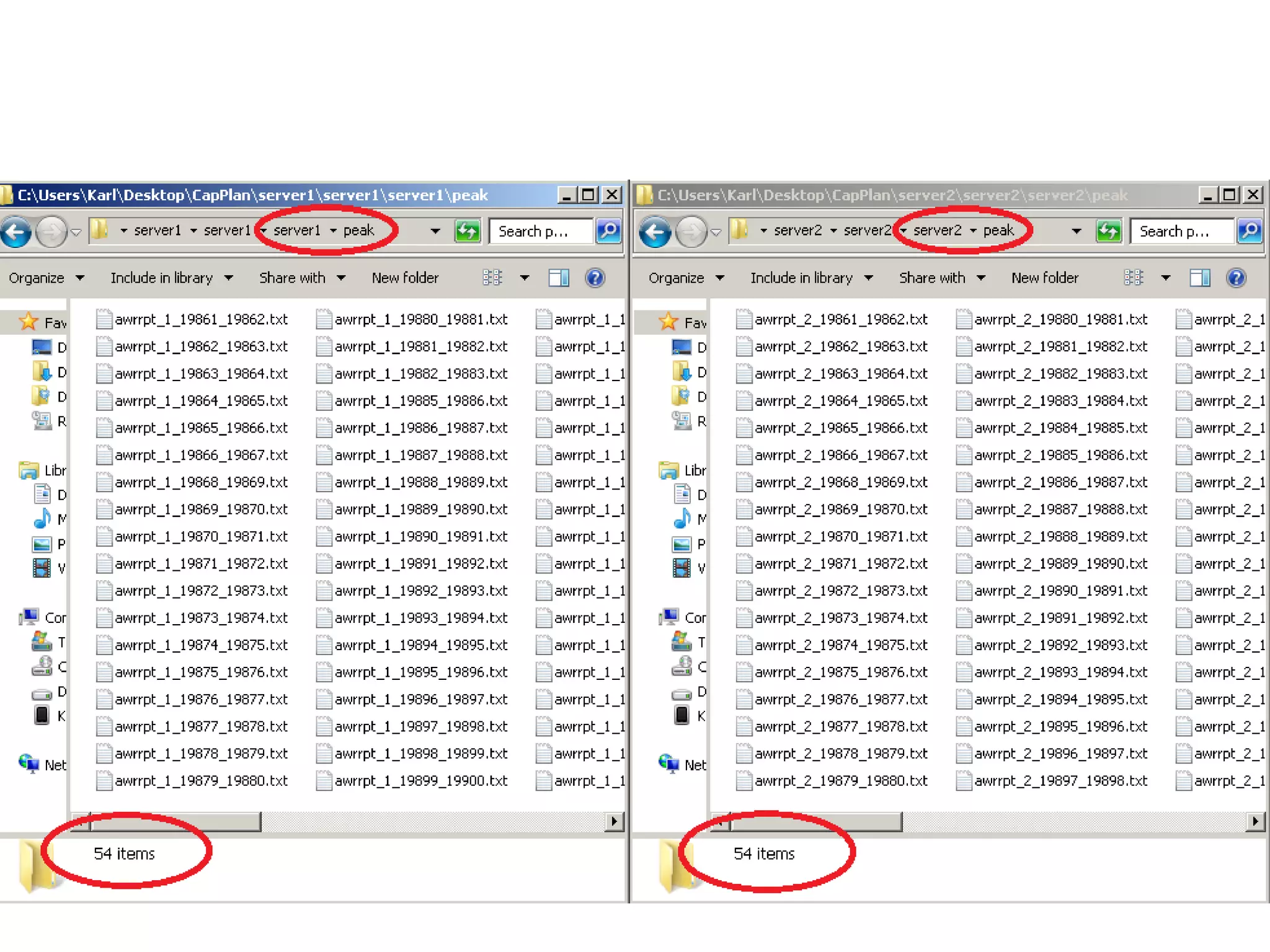Click Favorites star in server2 sidebar
Screen dimensions: 1270x952
click(668, 322)
